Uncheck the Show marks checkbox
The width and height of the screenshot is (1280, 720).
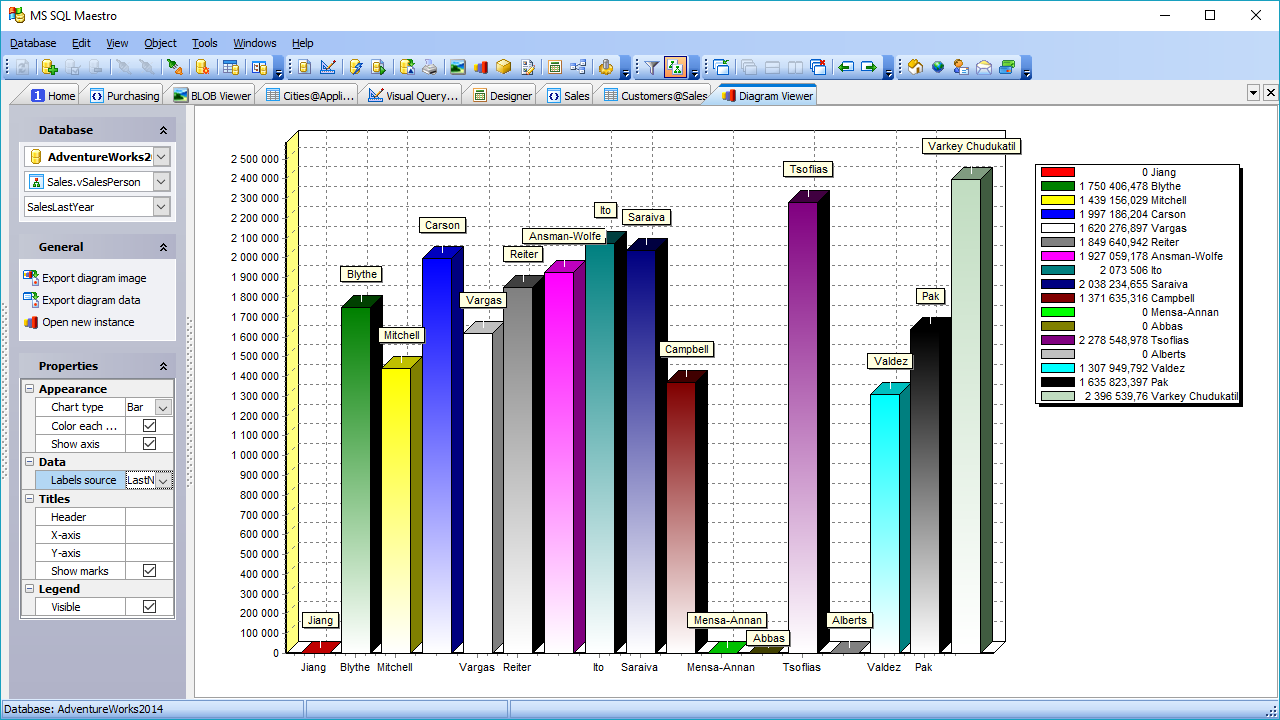pyautogui.click(x=150, y=571)
